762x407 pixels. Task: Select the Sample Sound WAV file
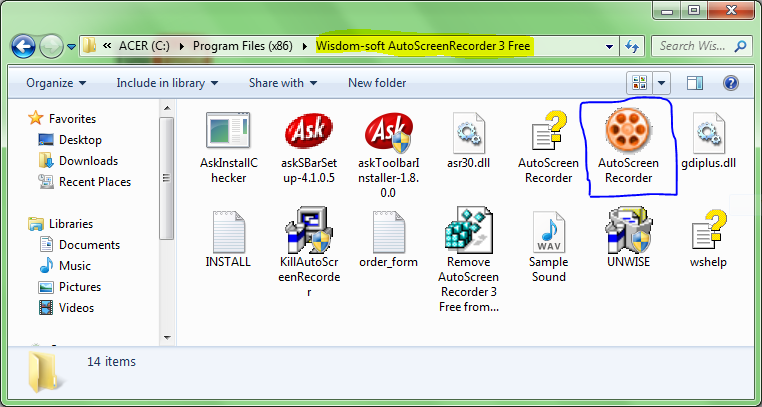pyautogui.click(x=549, y=231)
